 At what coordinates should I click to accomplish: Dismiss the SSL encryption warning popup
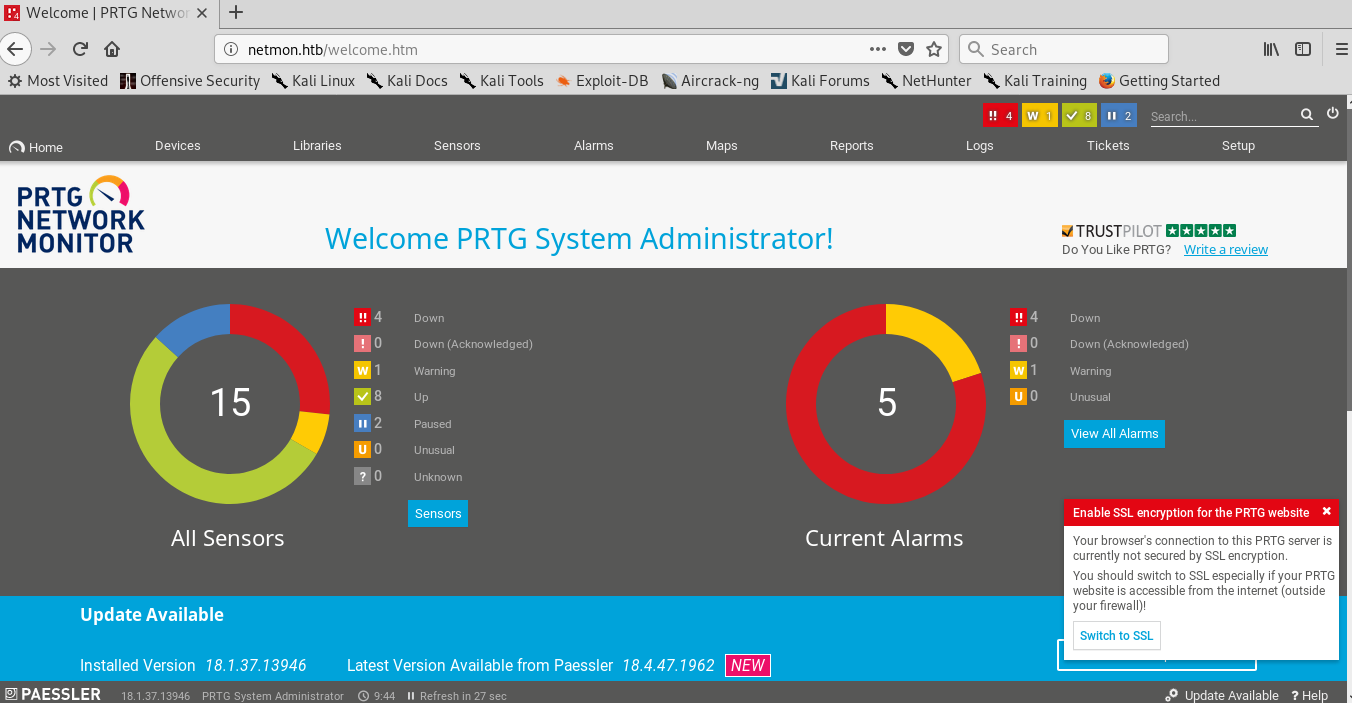[x=1326, y=511]
